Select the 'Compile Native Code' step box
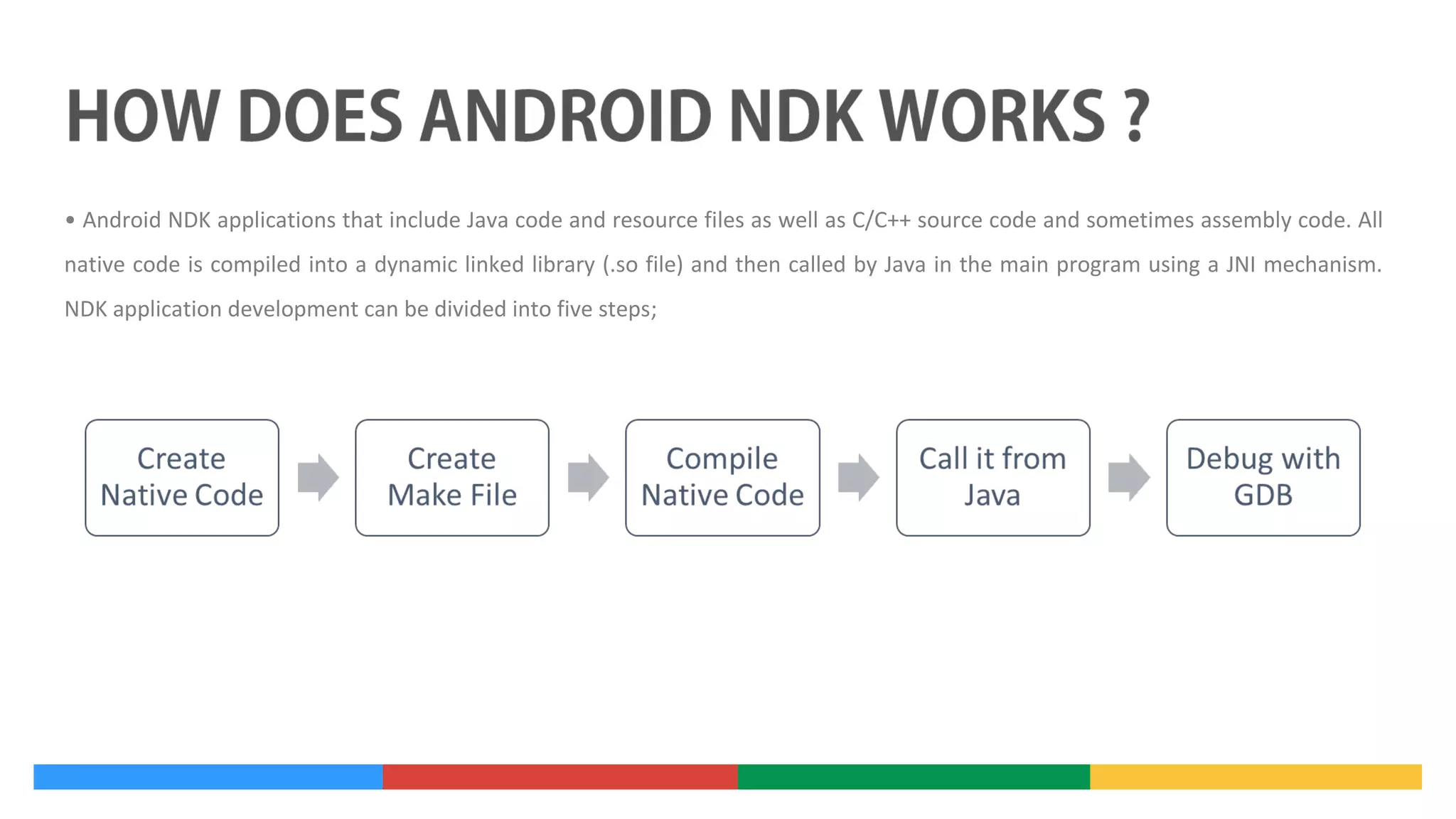Screen dimensions: 1456x819 (x=722, y=478)
